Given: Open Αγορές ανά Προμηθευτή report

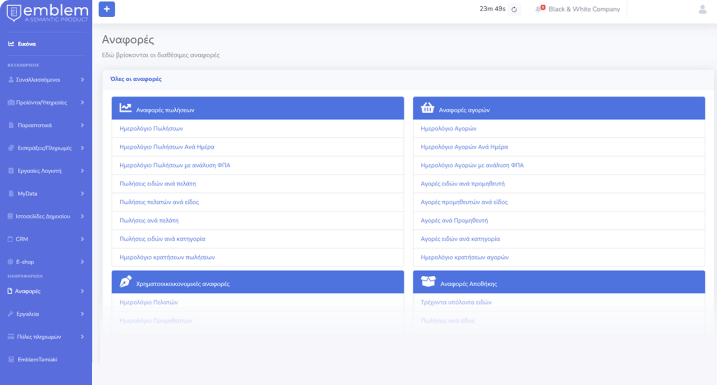Looking at the screenshot, I should [559, 220].
